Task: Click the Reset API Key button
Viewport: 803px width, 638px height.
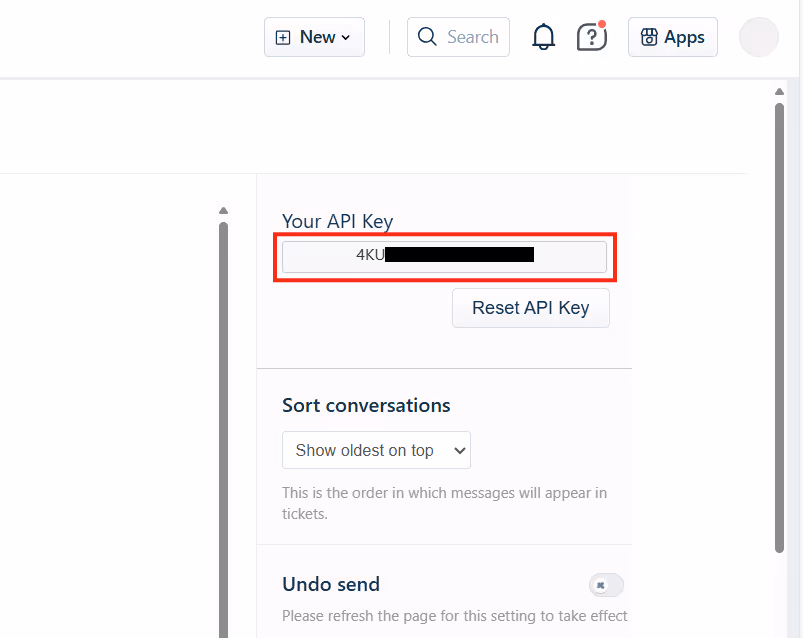Action: pyautogui.click(x=531, y=308)
